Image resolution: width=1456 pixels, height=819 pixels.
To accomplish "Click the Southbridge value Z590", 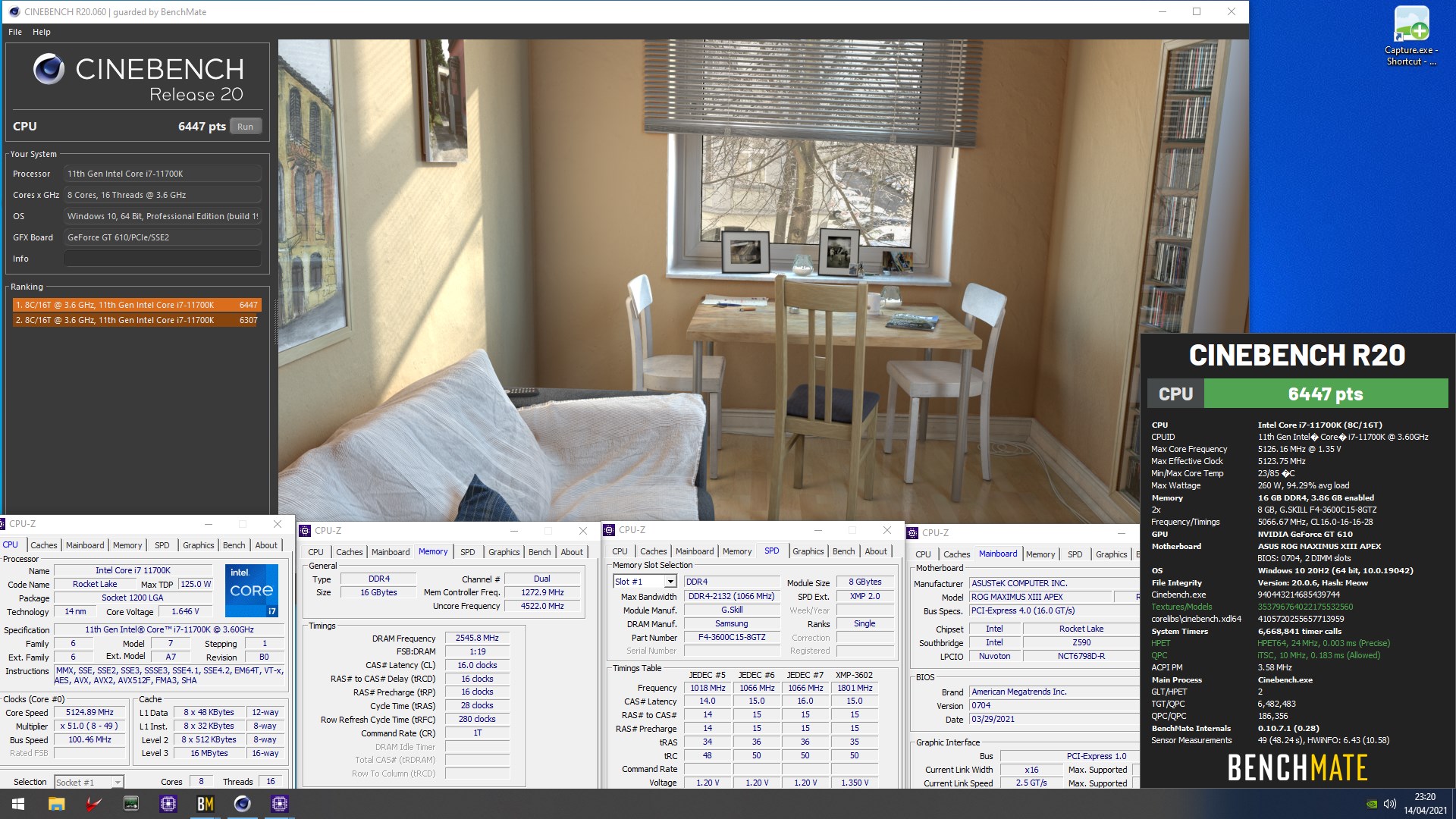I will 1081,642.
